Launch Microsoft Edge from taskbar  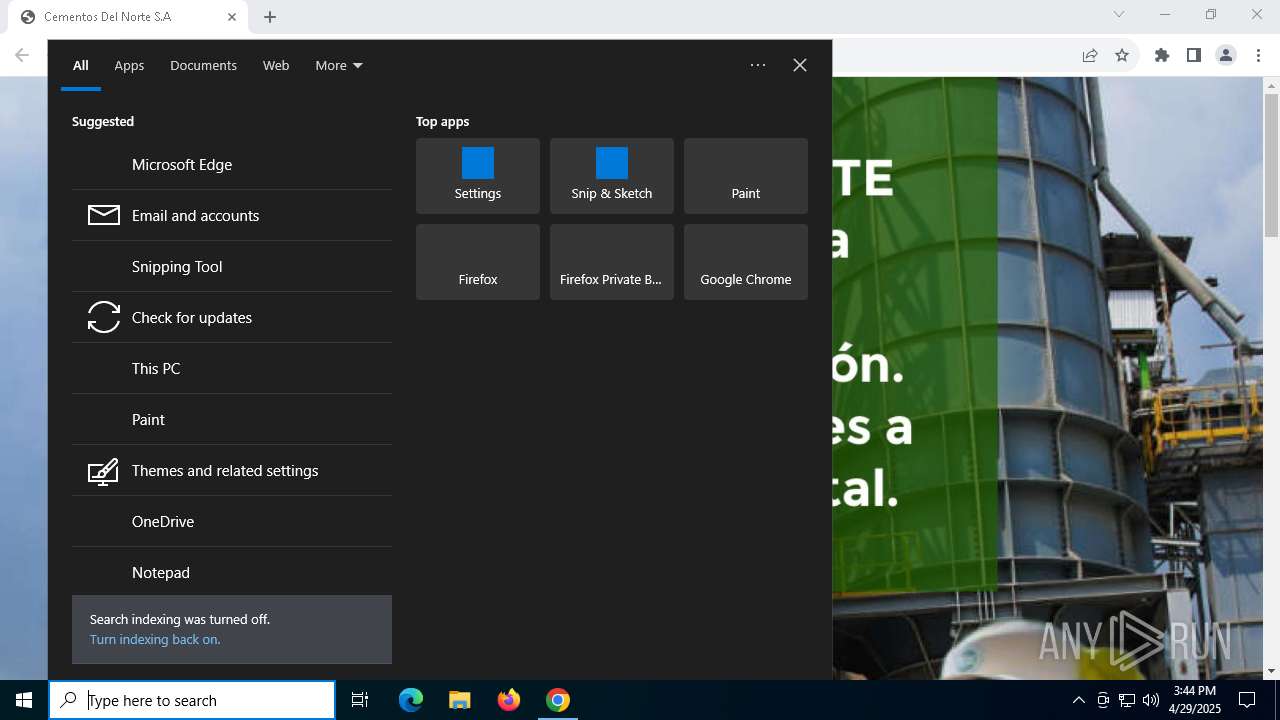(x=411, y=700)
